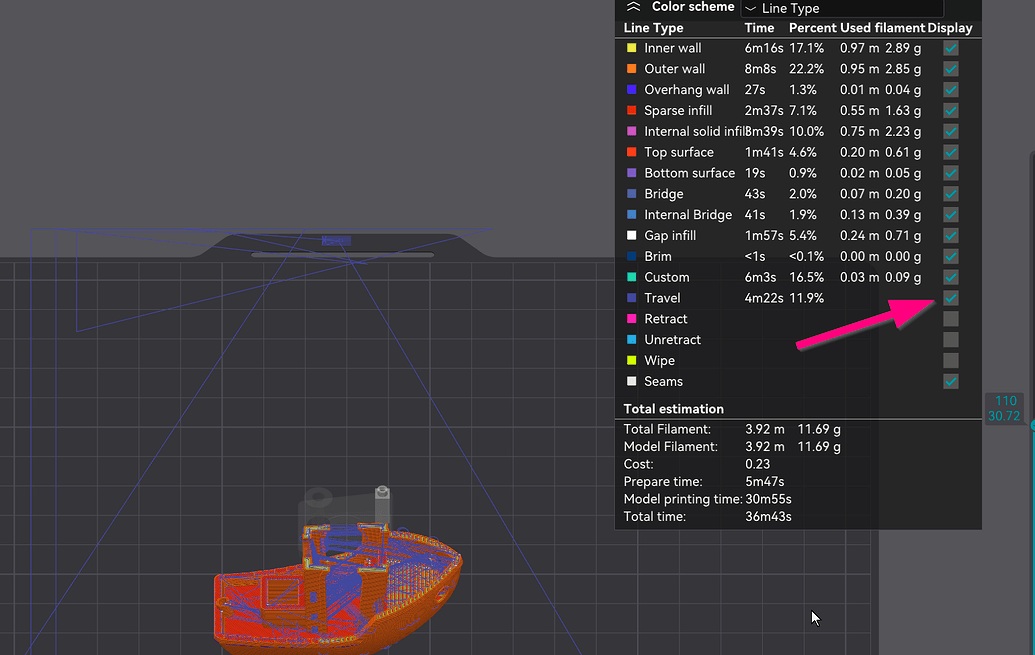1035x655 pixels.
Task: Click the Percent column header
Action: (x=813, y=28)
